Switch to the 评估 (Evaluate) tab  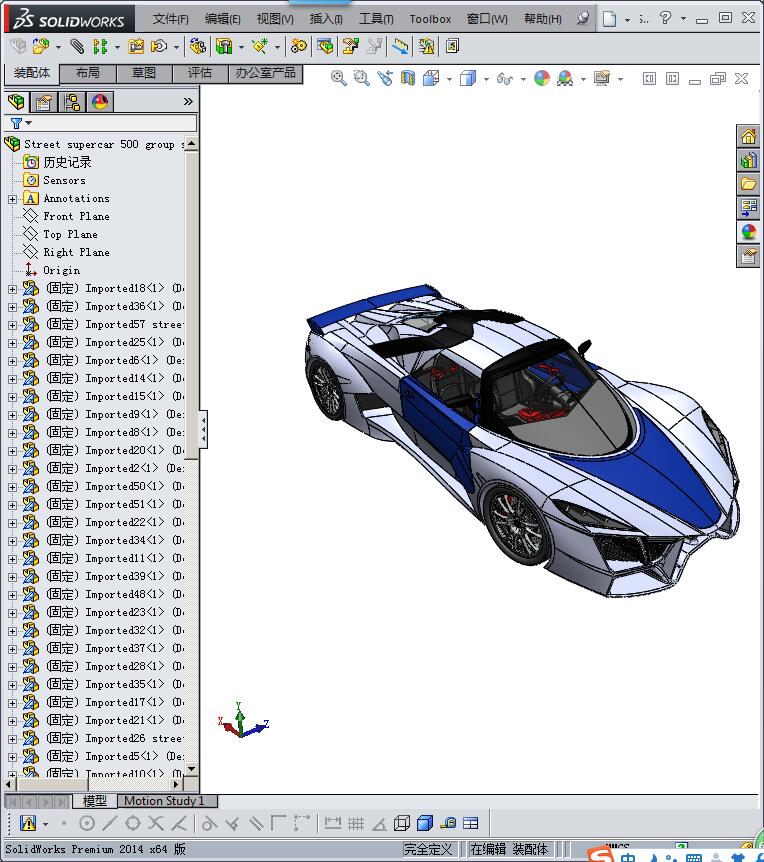[199, 73]
